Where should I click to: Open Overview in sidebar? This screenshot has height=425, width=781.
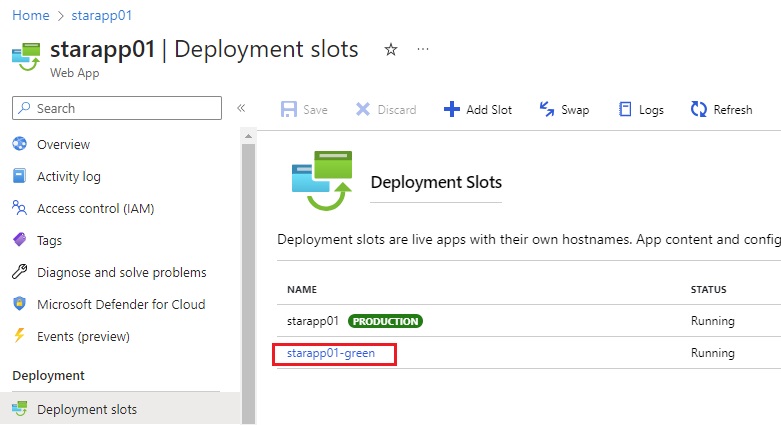[63, 144]
